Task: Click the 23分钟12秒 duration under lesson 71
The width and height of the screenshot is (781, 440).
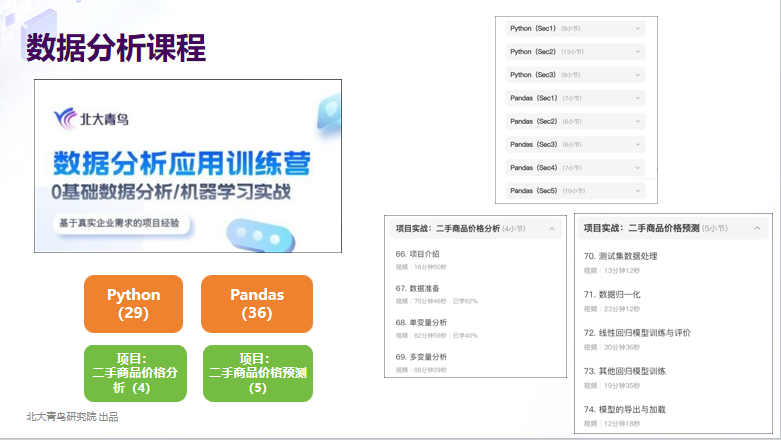Action: tap(622, 309)
